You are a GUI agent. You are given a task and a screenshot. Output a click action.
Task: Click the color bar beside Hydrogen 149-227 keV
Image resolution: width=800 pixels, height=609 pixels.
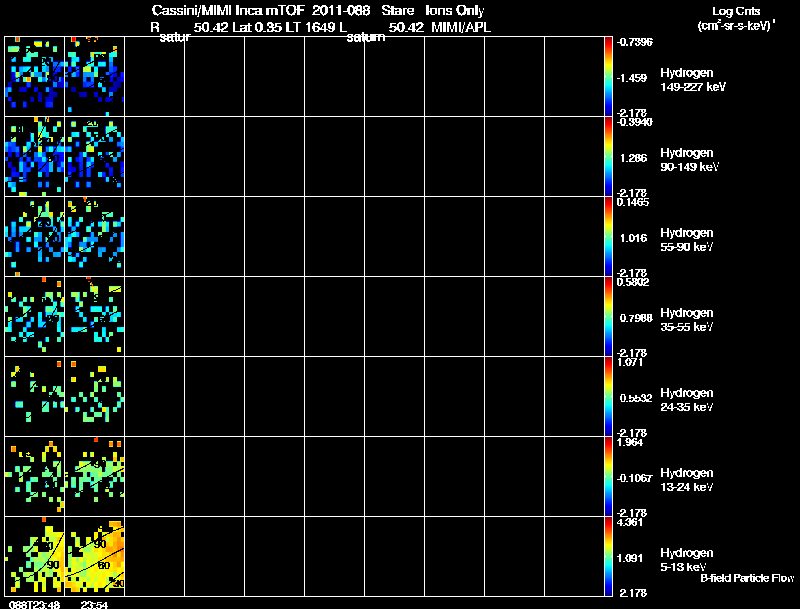point(608,77)
